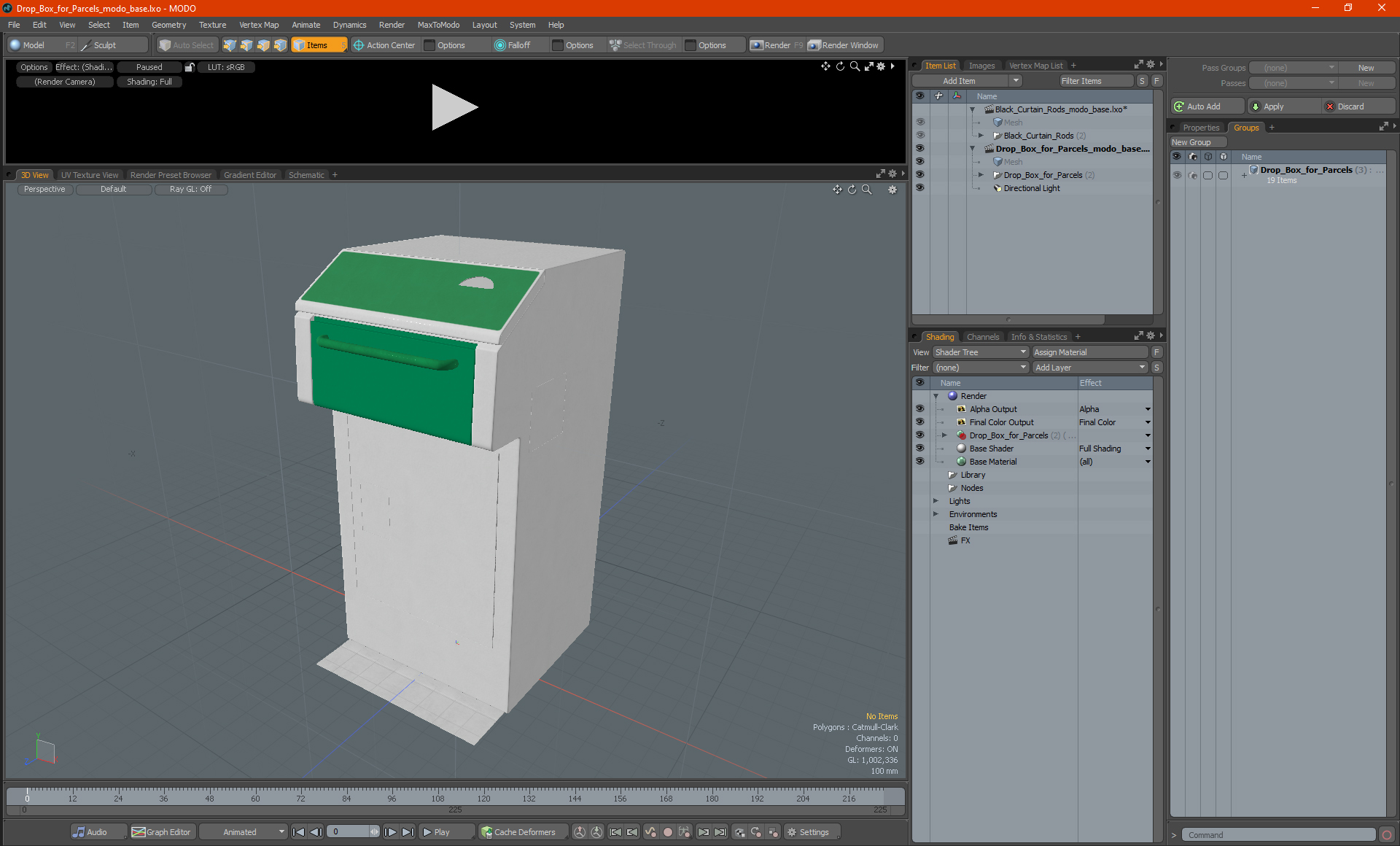Switch to the Channels tab
Image resolution: width=1400 pixels, height=846 pixels.
point(982,337)
